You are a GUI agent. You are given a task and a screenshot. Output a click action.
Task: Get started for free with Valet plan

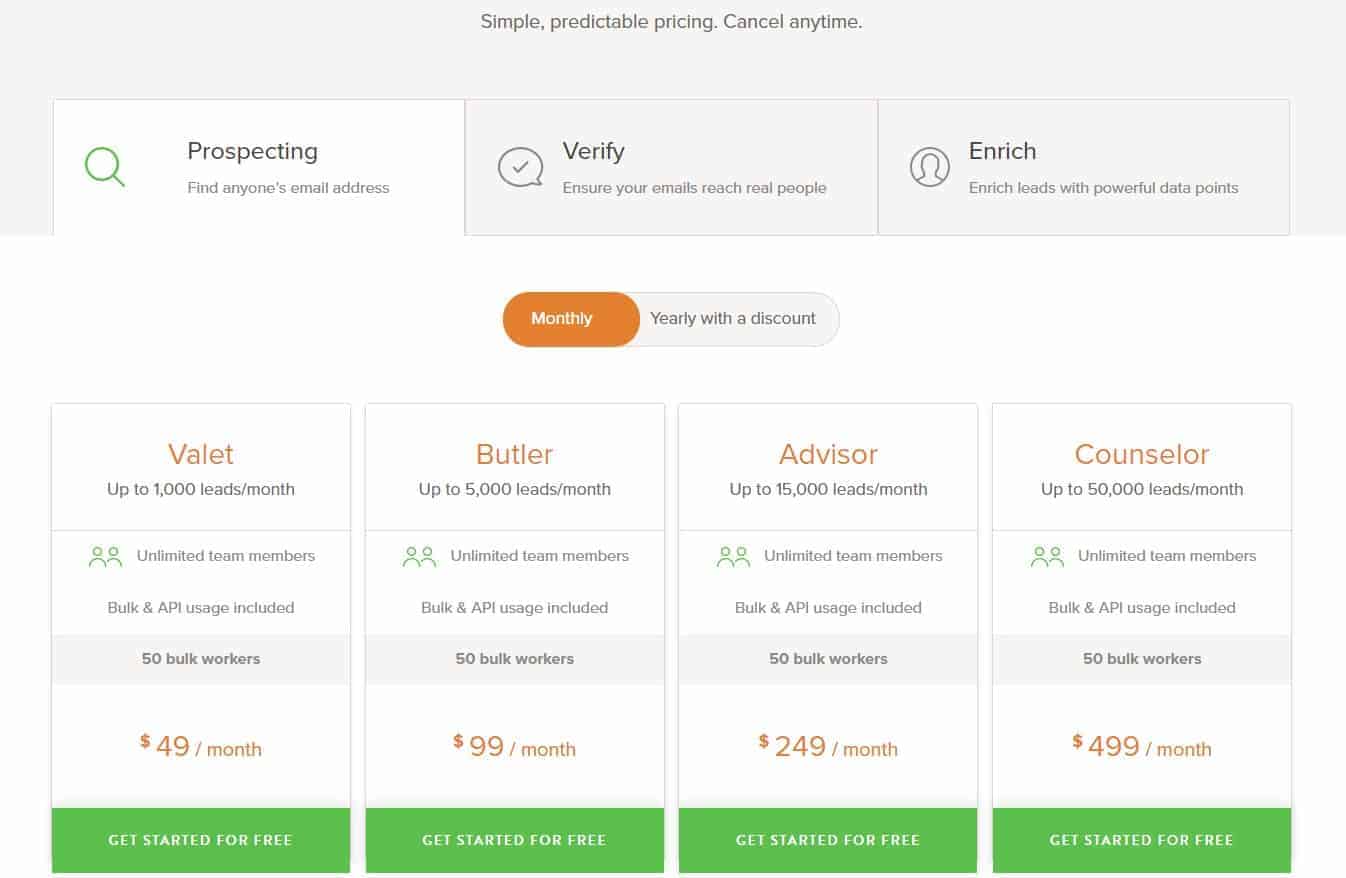tap(201, 840)
